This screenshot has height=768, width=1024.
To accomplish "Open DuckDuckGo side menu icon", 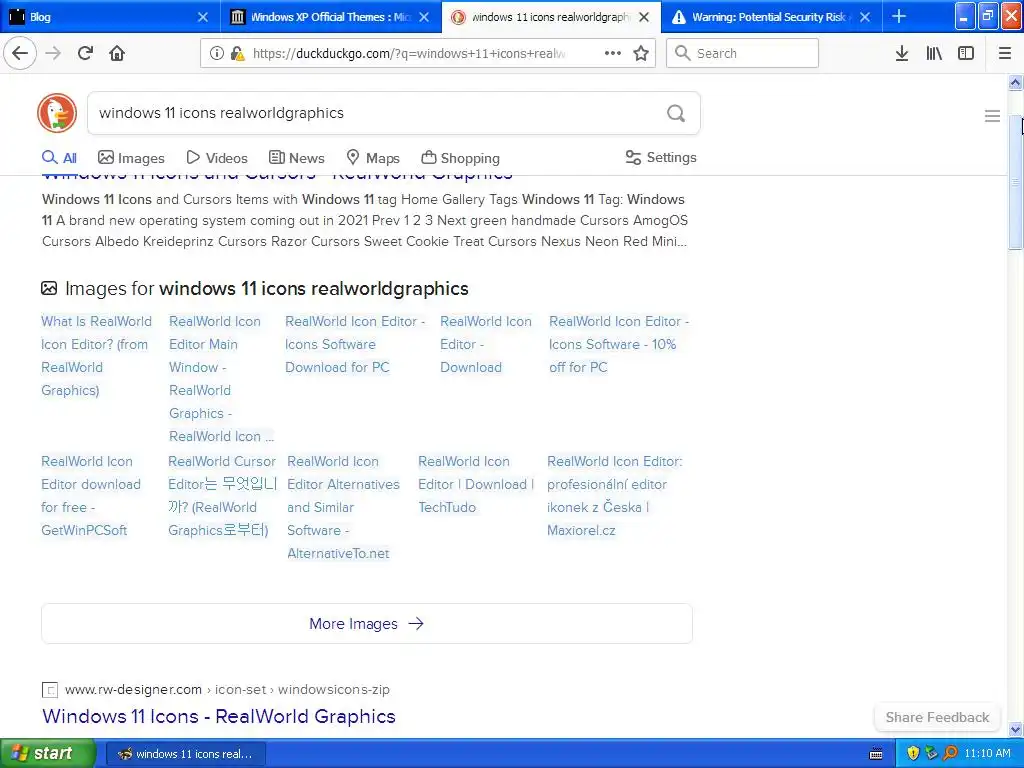I will click(x=992, y=116).
